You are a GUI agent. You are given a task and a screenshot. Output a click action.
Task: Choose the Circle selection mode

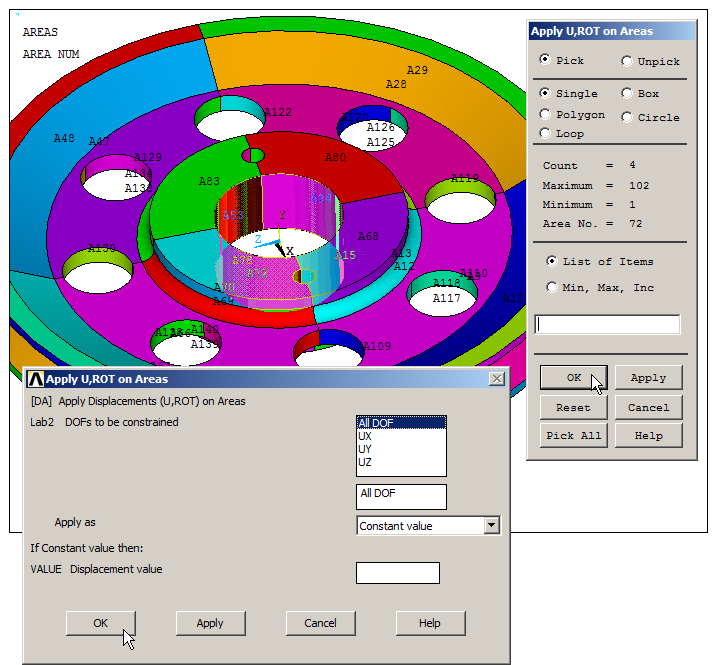[627, 117]
